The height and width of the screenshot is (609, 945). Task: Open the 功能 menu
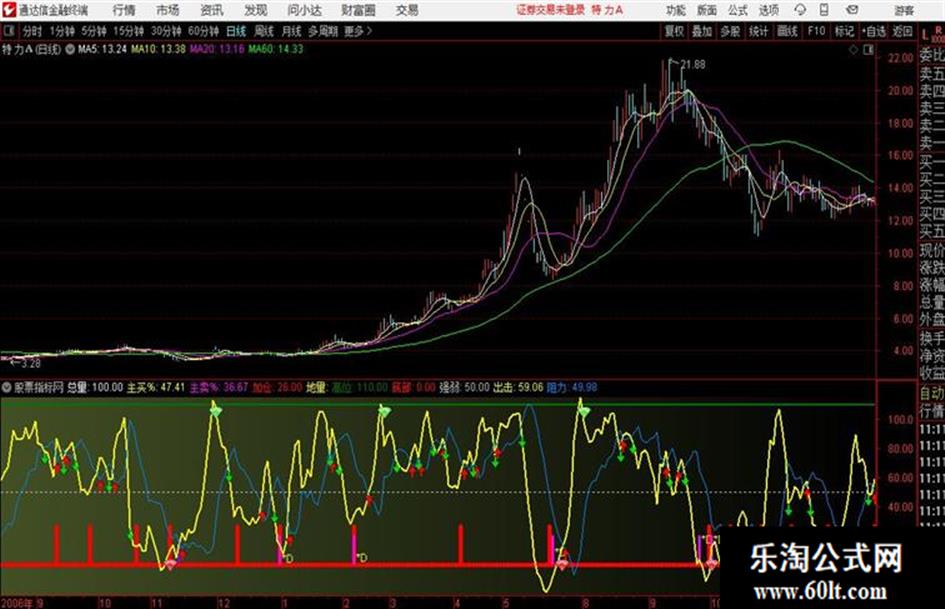pos(676,10)
